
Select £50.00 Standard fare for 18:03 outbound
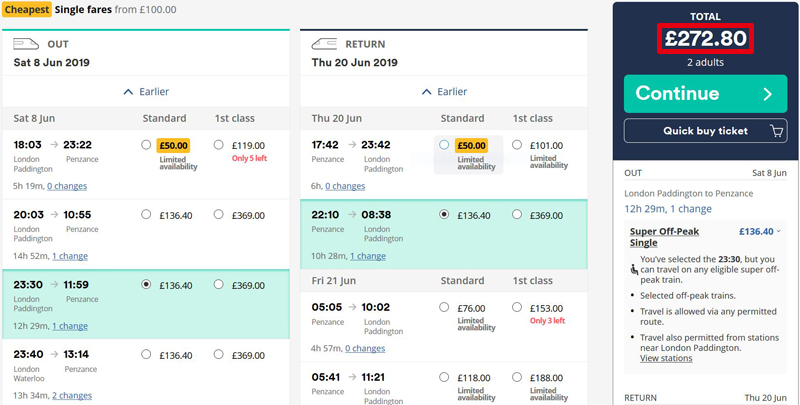pos(146,145)
